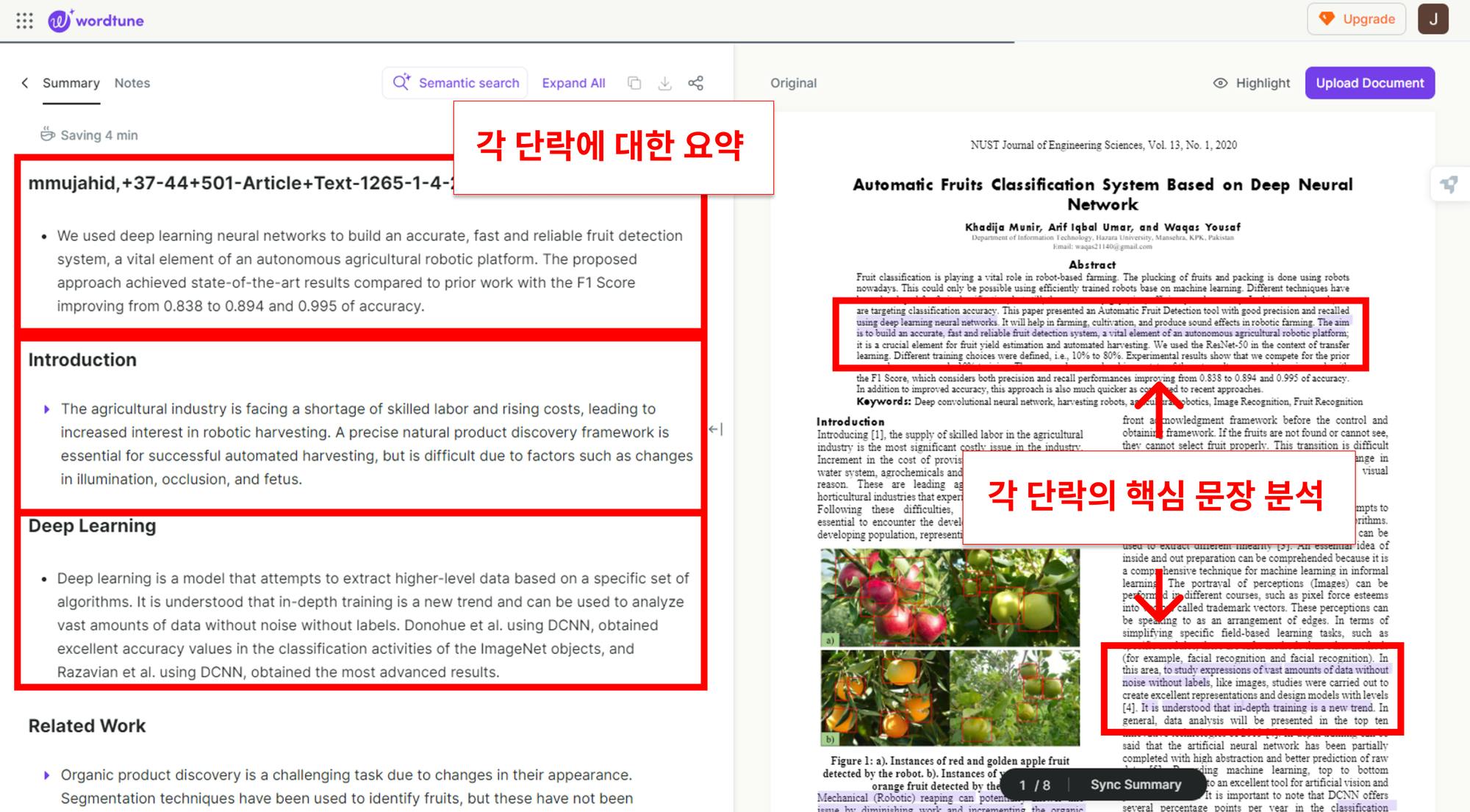The width and height of the screenshot is (1470, 812).
Task: Click the rocket icon on right edge
Action: pyautogui.click(x=1449, y=184)
